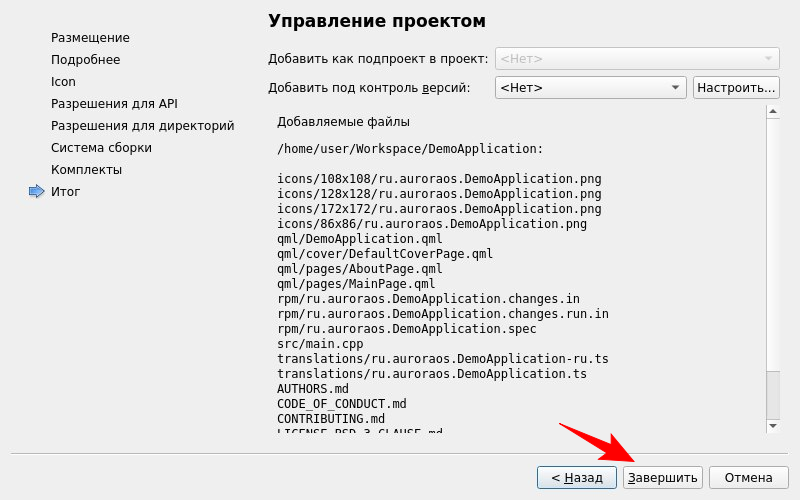
Task: Click the rpm DemoApplication.spec entry
Action: (x=407, y=329)
